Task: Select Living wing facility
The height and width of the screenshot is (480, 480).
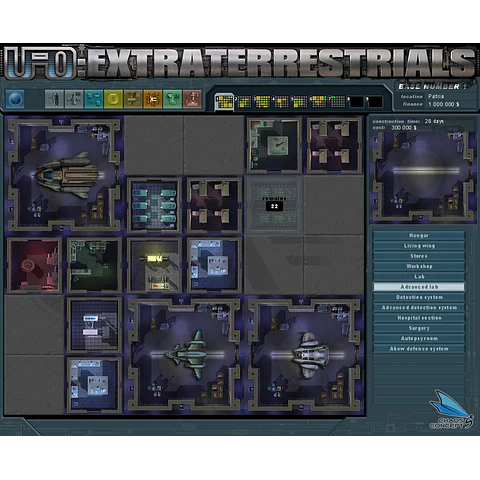Action: (x=419, y=246)
